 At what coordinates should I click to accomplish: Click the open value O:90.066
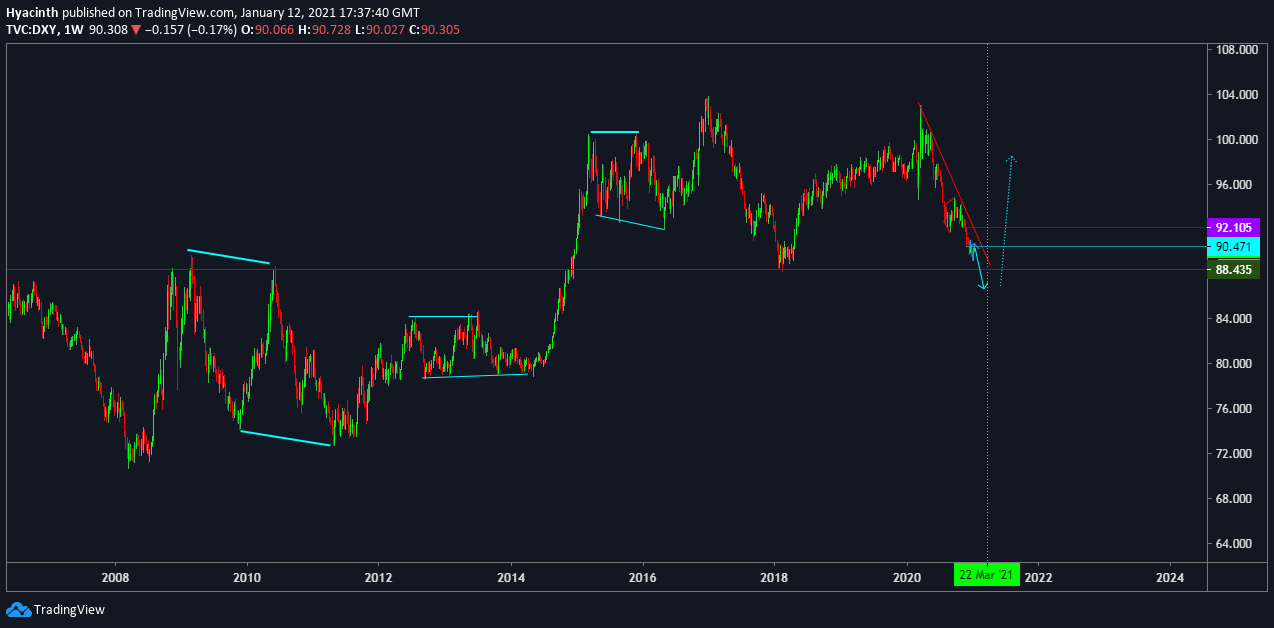pos(270,30)
